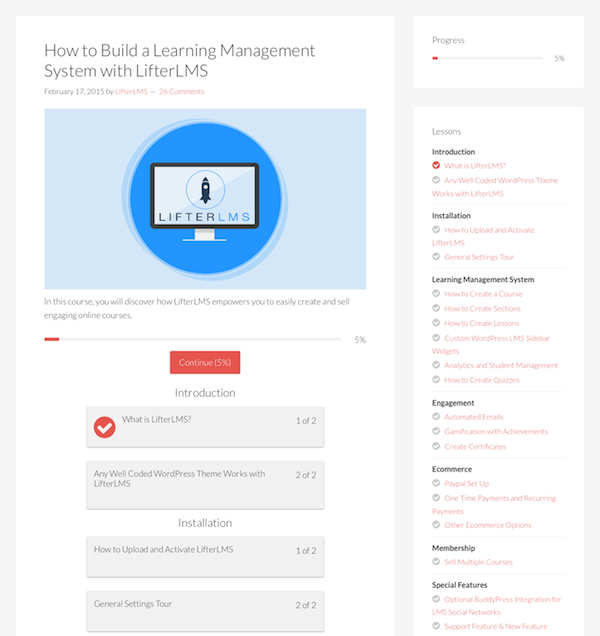This screenshot has width=600, height=636.
Task: Click the large red checkmark in the What is LifterLMS? card
Action: (x=104, y=427)
